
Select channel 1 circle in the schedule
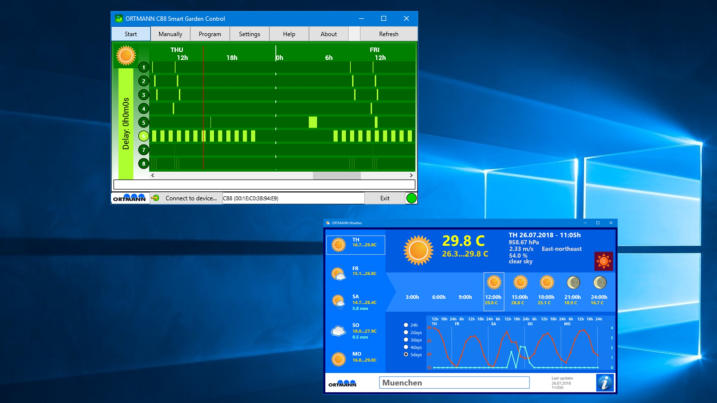point(144,68)
